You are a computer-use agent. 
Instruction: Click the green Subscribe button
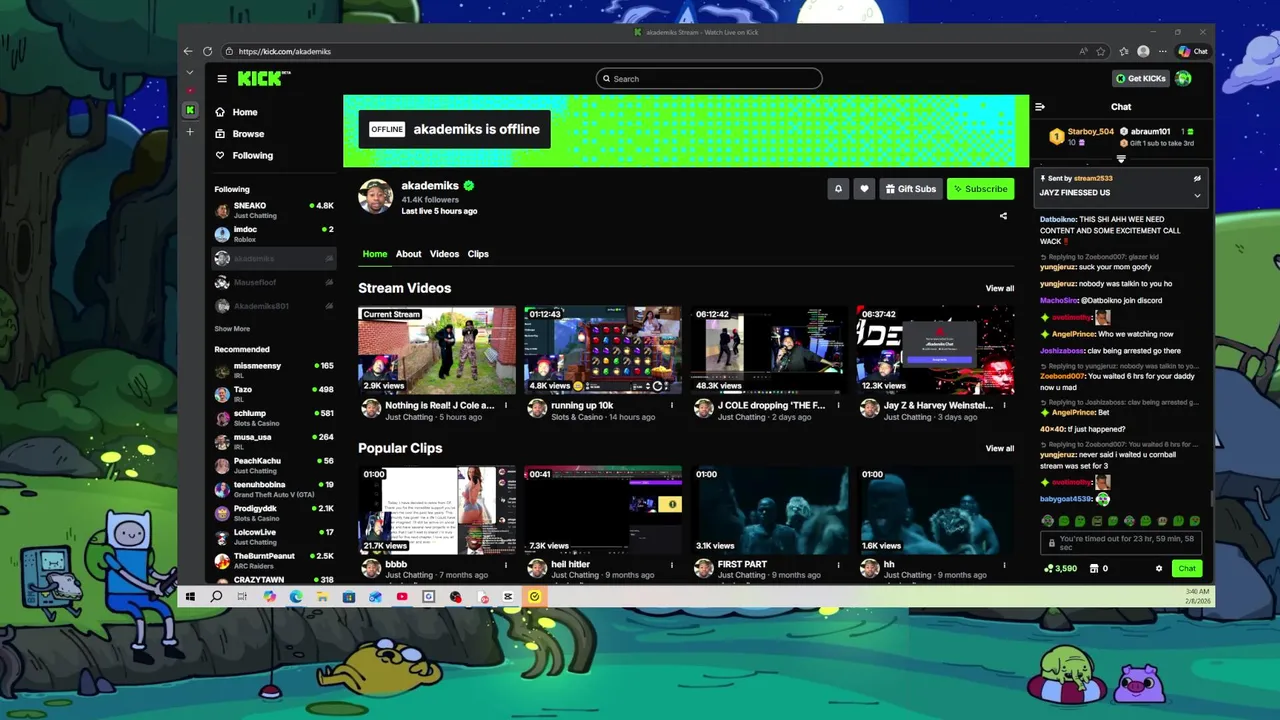pos(980,189)
